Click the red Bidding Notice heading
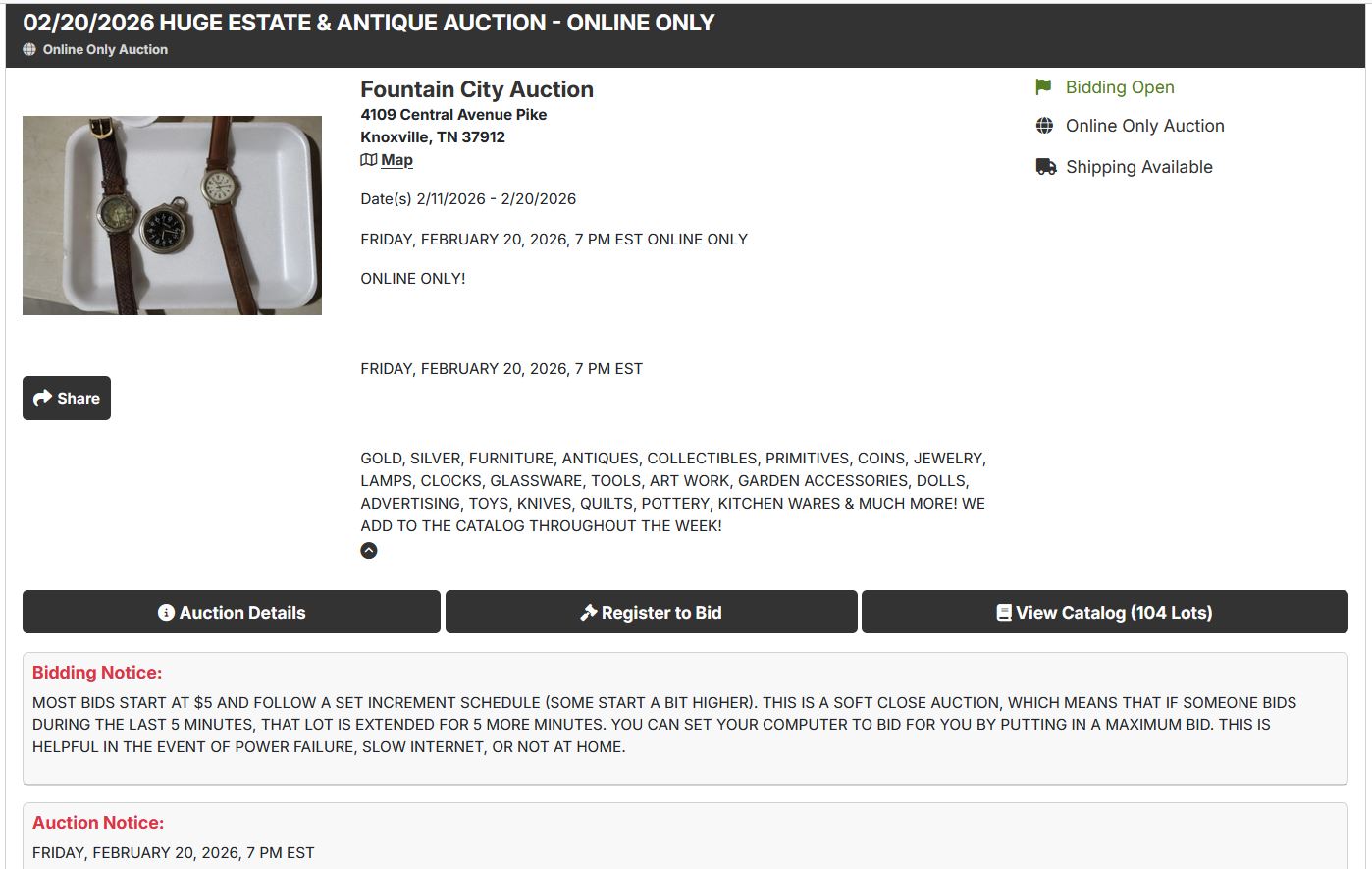Image resolution: width=1372 pixels, height=869 pixels. pos(97,673)
